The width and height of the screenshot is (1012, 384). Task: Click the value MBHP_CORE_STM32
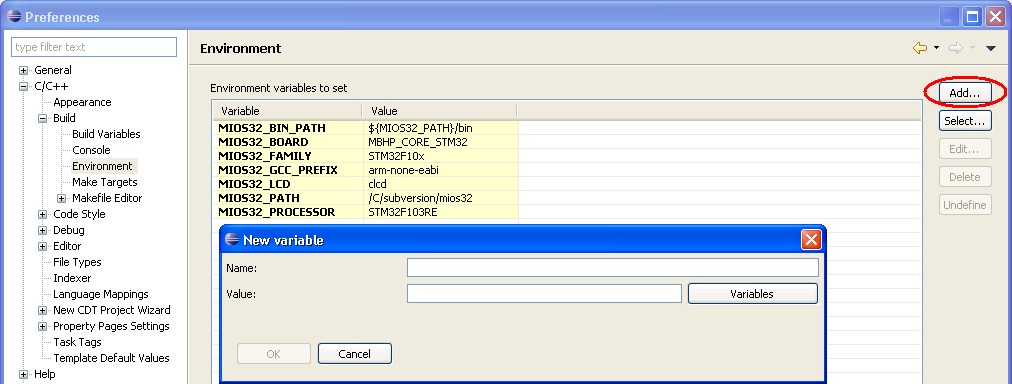[x=417, y=142]
